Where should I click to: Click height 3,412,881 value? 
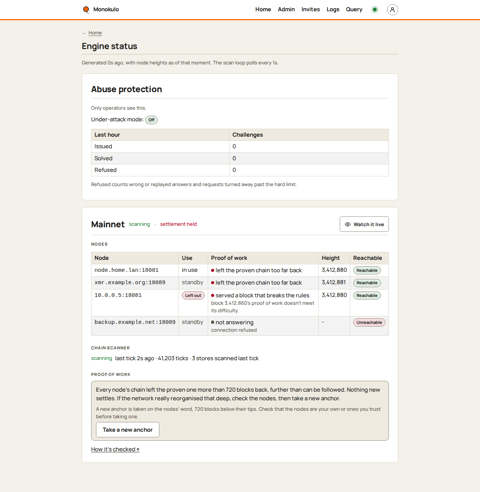tap(334, 282)
